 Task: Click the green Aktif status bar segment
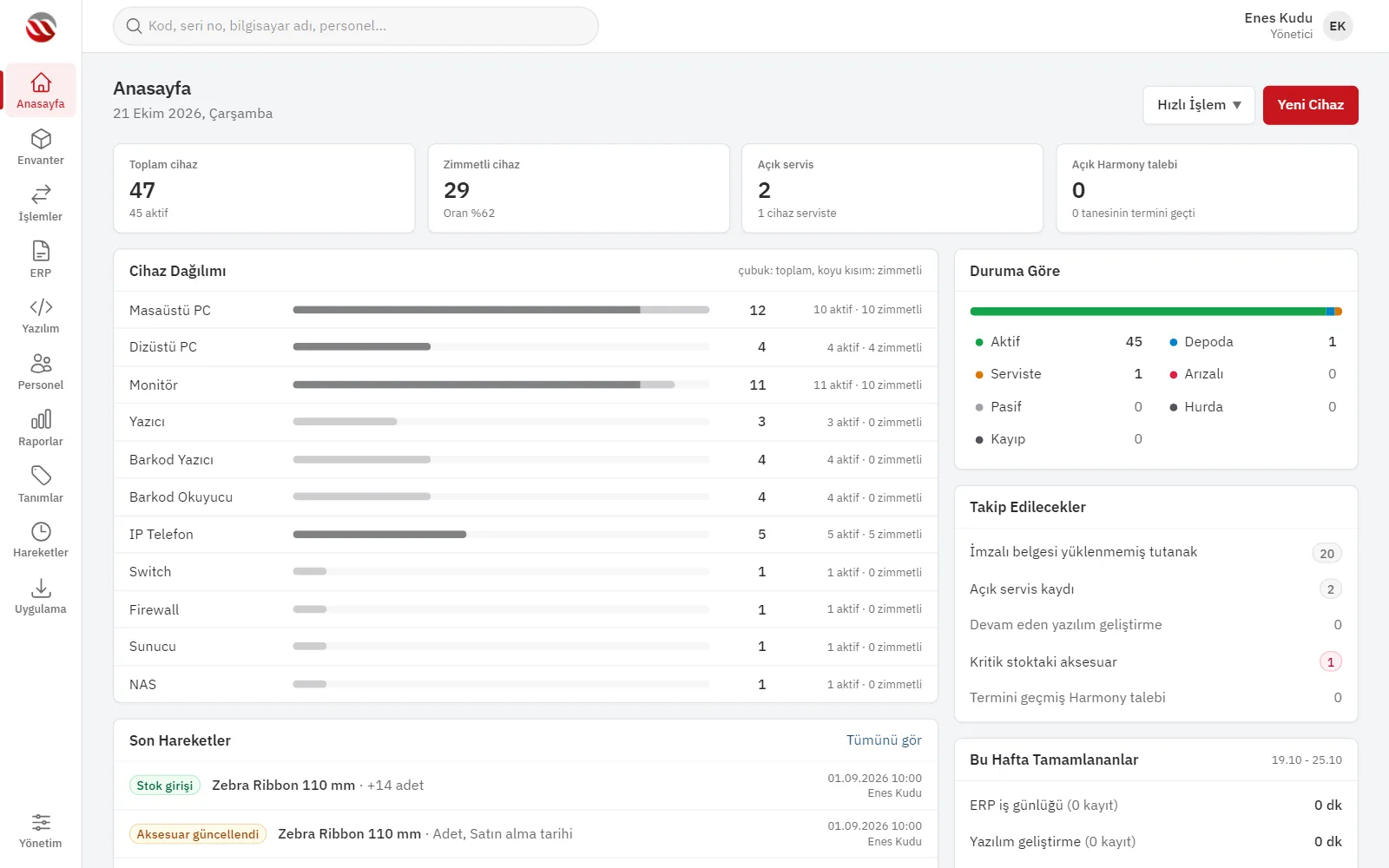(x=1147, y=311)
